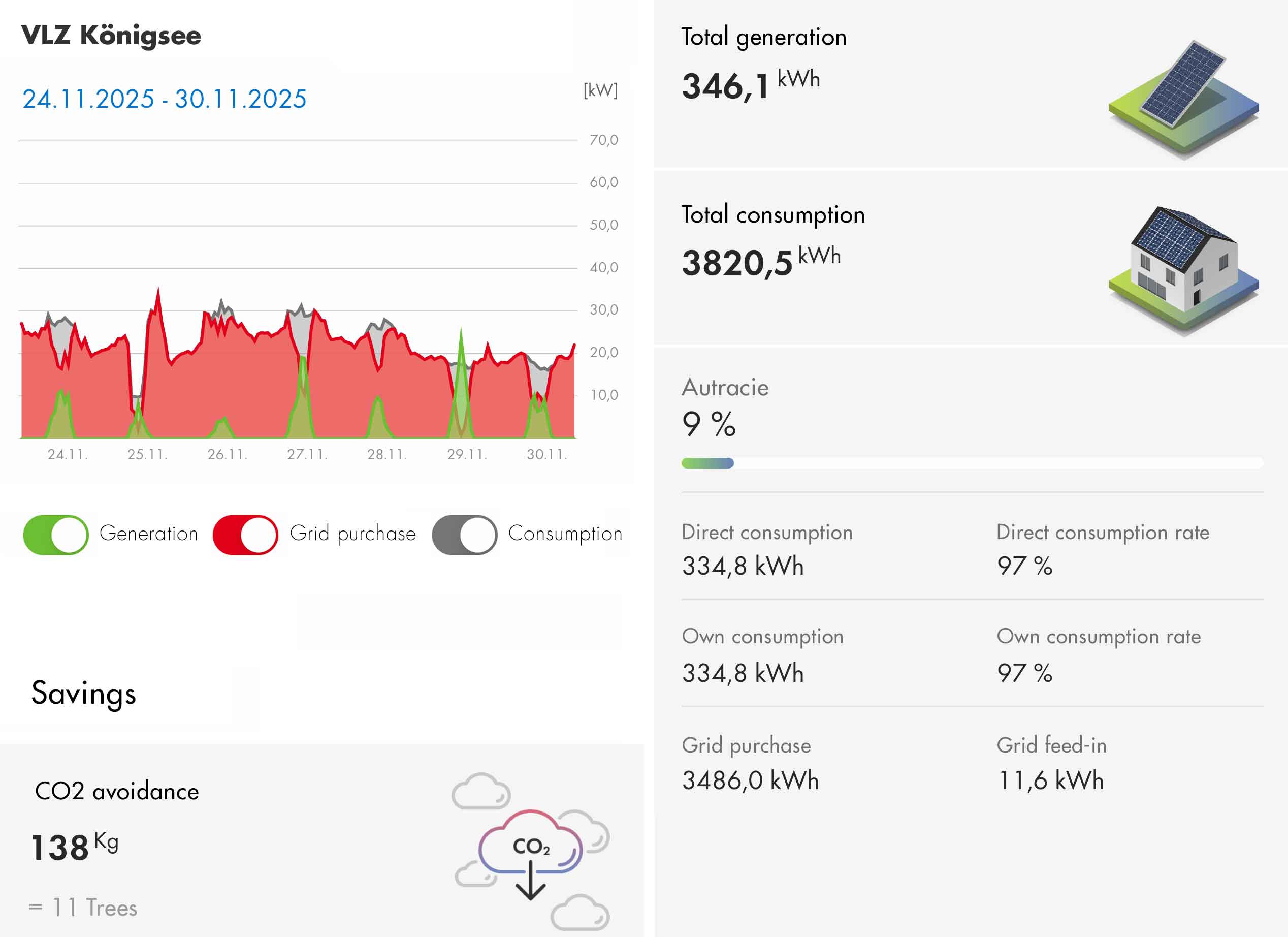
Task: Click the Grid purchase 3486,0 kWh entry
Action: pyautogui.click(x=750, y=779)
